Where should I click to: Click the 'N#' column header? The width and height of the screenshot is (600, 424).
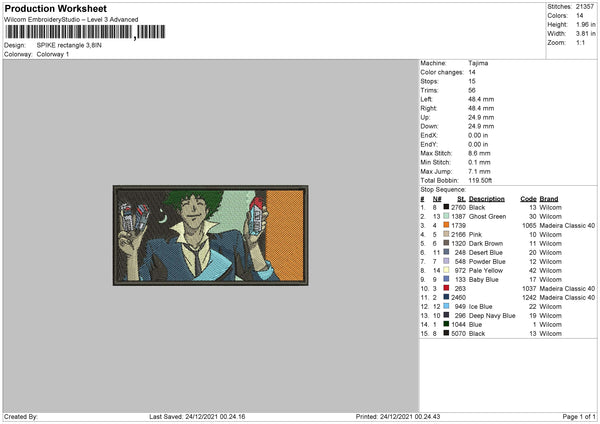coord(437,199)
